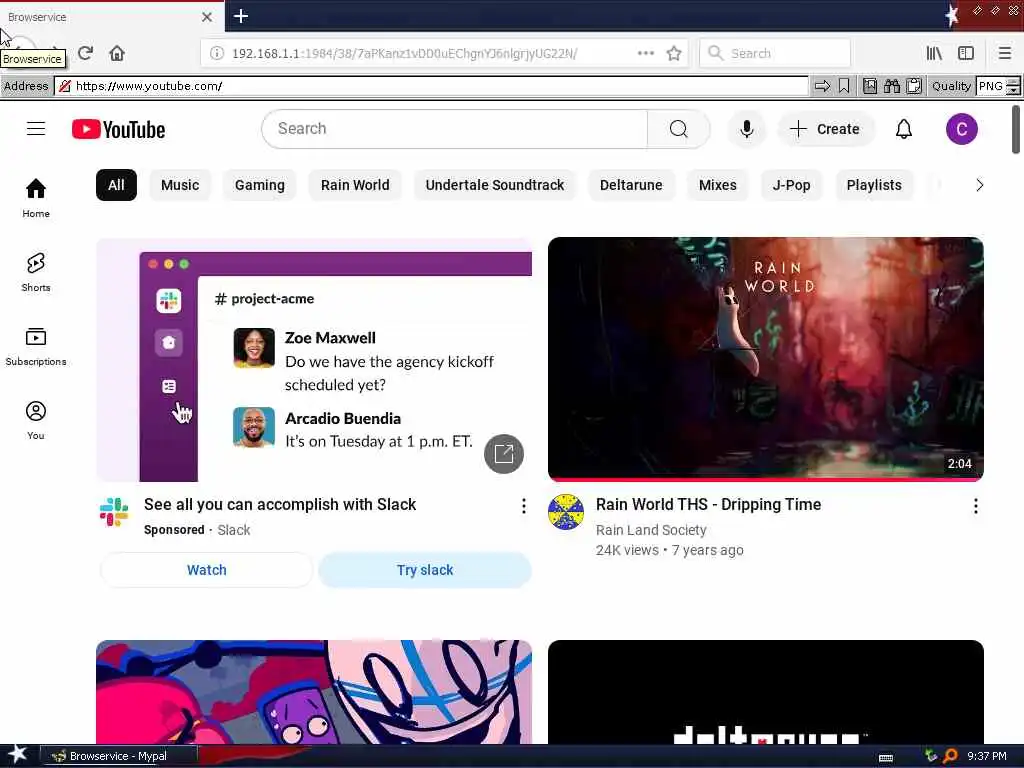This screenshot has width=1024, height=768.
Task: Bookmark page with the star icon
Action: (x=674, y=54)
